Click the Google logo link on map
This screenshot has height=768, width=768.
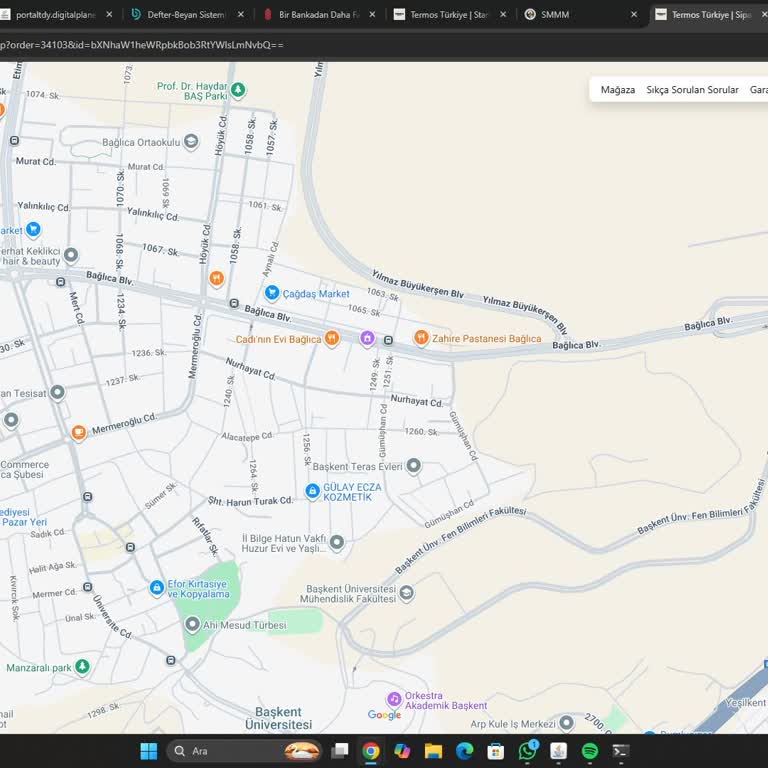[384, 715]
